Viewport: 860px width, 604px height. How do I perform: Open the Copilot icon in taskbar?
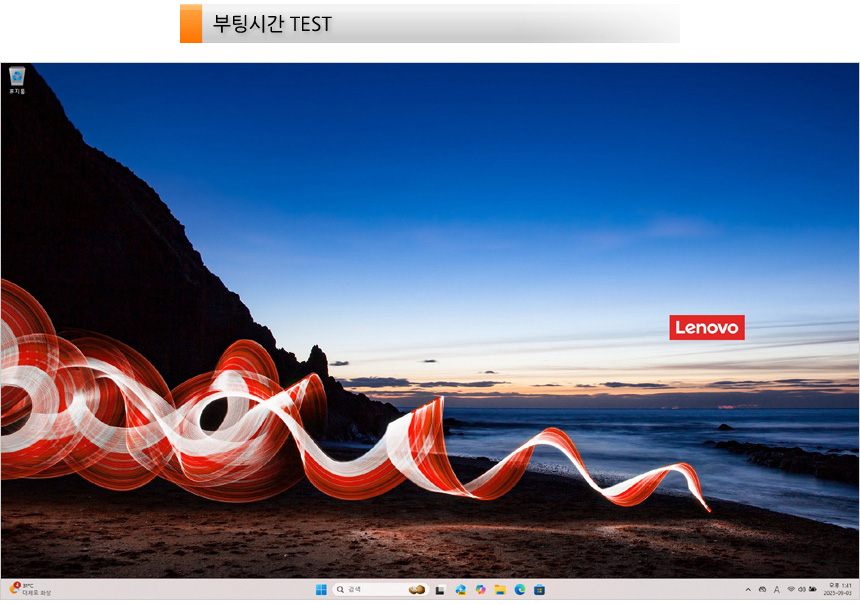click(x=480, y=590)
